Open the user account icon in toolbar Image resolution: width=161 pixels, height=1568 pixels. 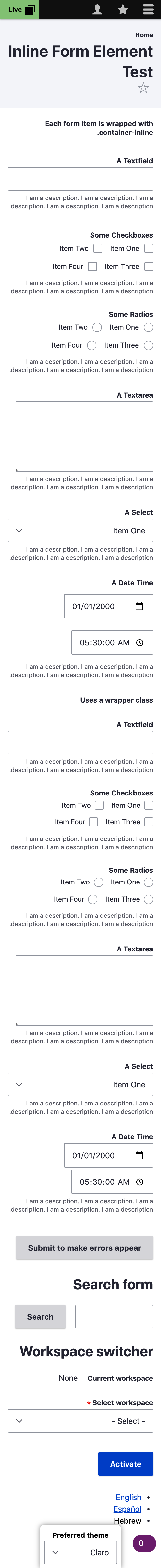[97, 9]
